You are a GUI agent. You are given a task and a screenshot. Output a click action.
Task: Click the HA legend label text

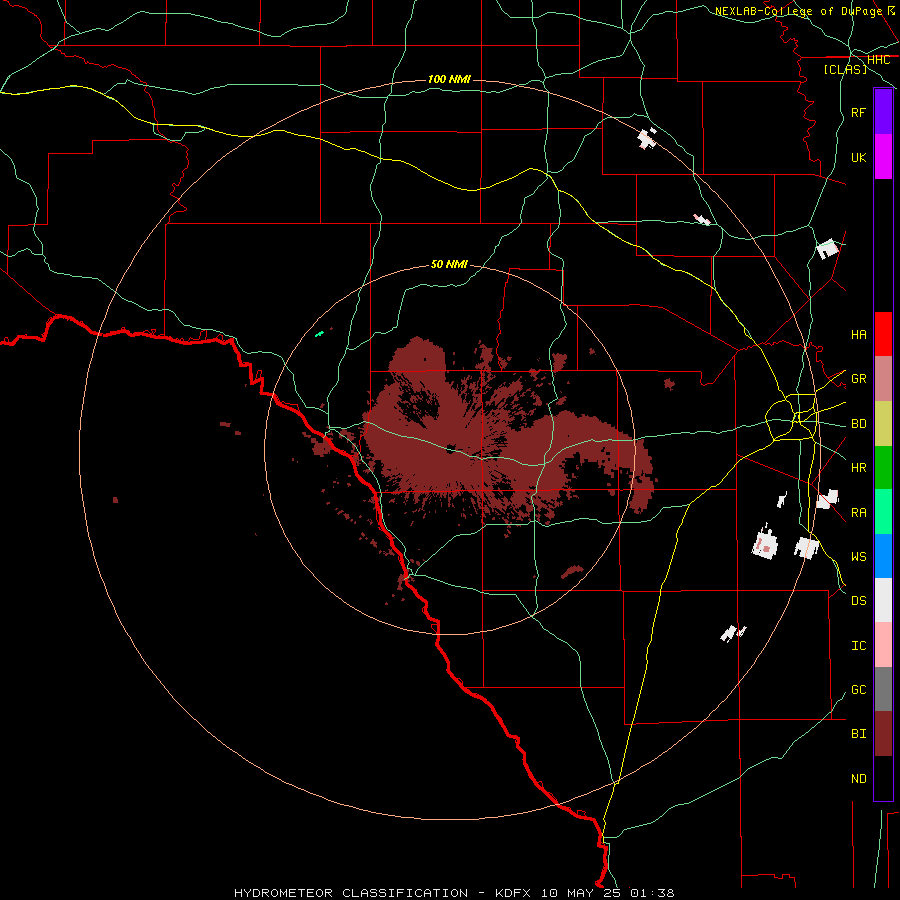(858, 334)
